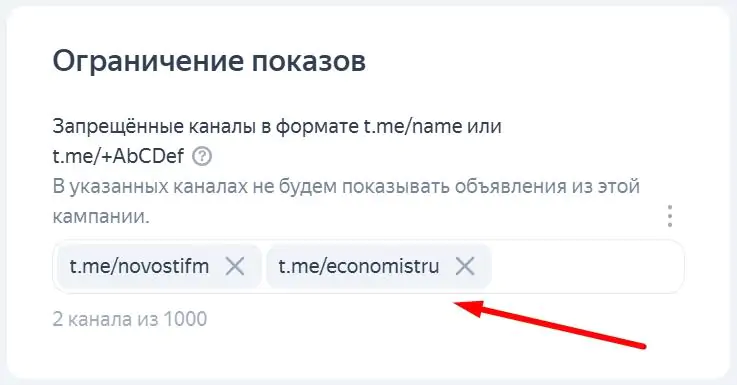Click the Ограничение показов heading
737x385 pixels.
[x=209, y=62]
